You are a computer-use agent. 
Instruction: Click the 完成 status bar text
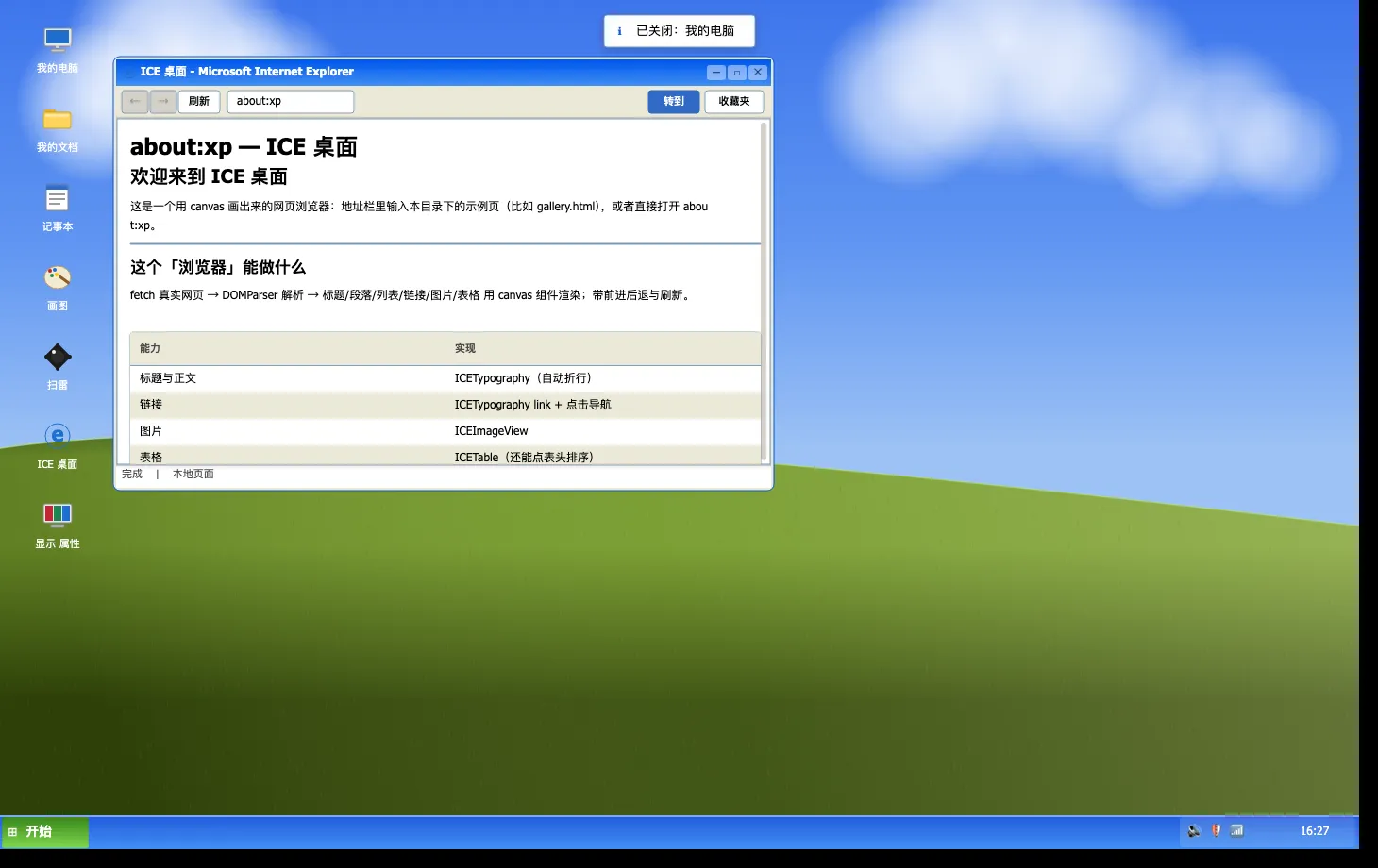pyautogui.click(x=132, y=474)
